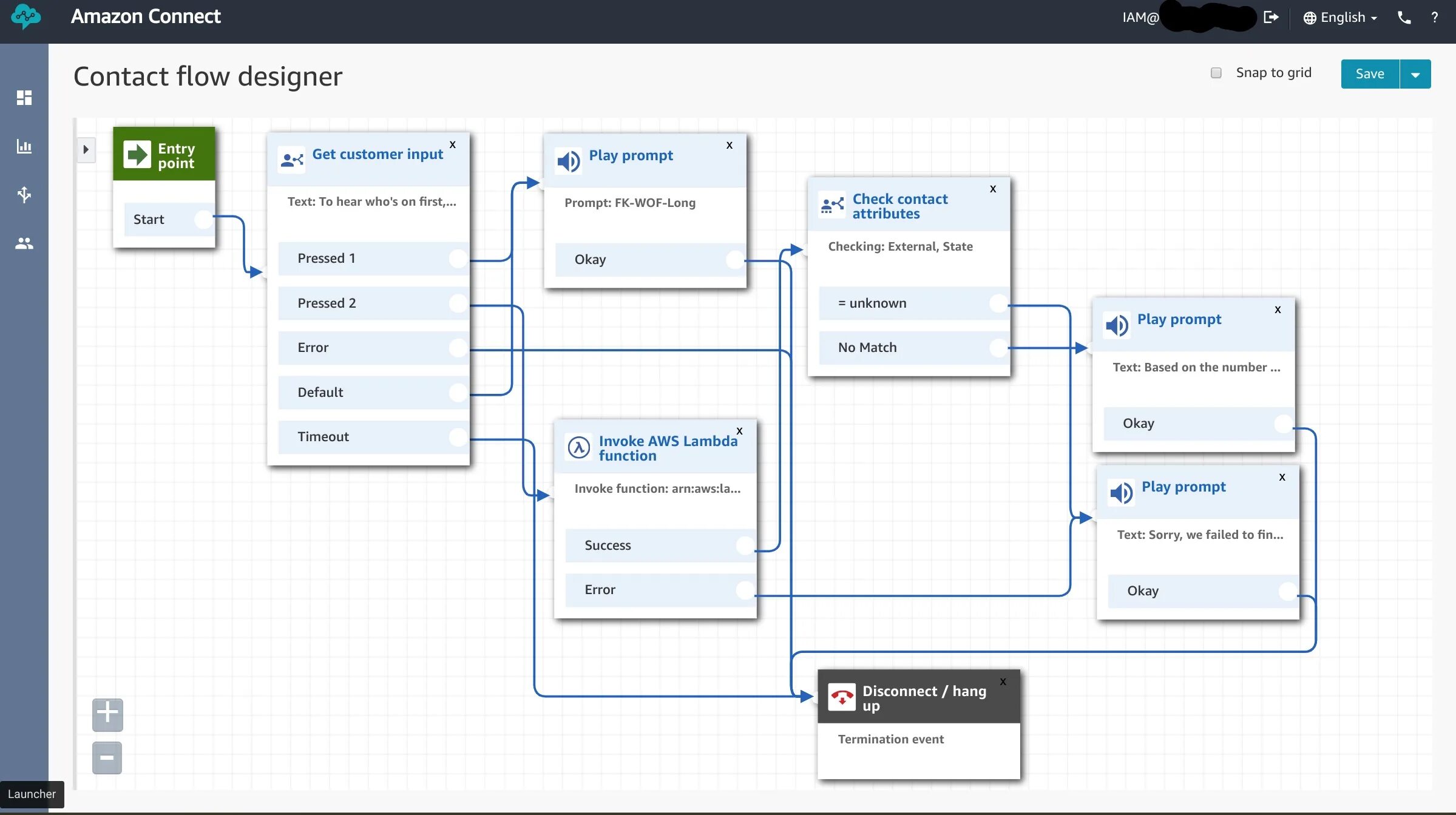This screenshot has width=1456, height=815.
Task: Close the Check contact attributes block
Action: click(993, 189)
